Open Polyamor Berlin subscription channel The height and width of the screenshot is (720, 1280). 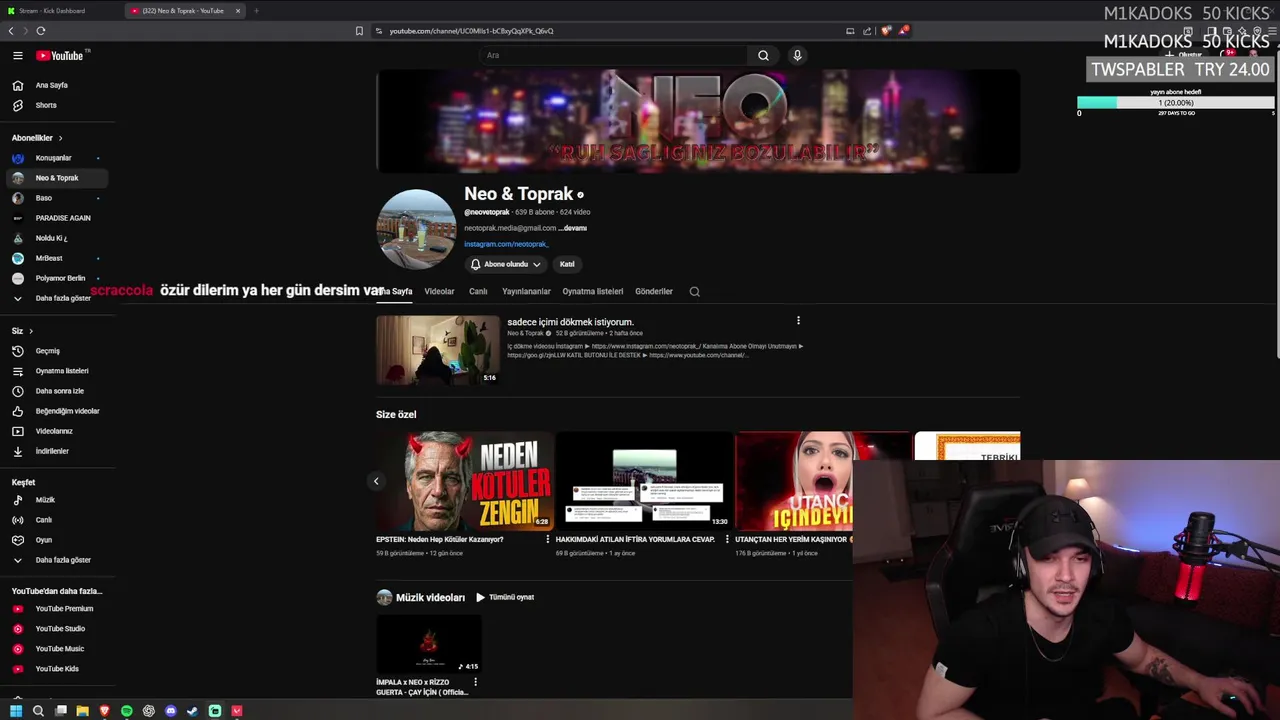click(58, 278)
